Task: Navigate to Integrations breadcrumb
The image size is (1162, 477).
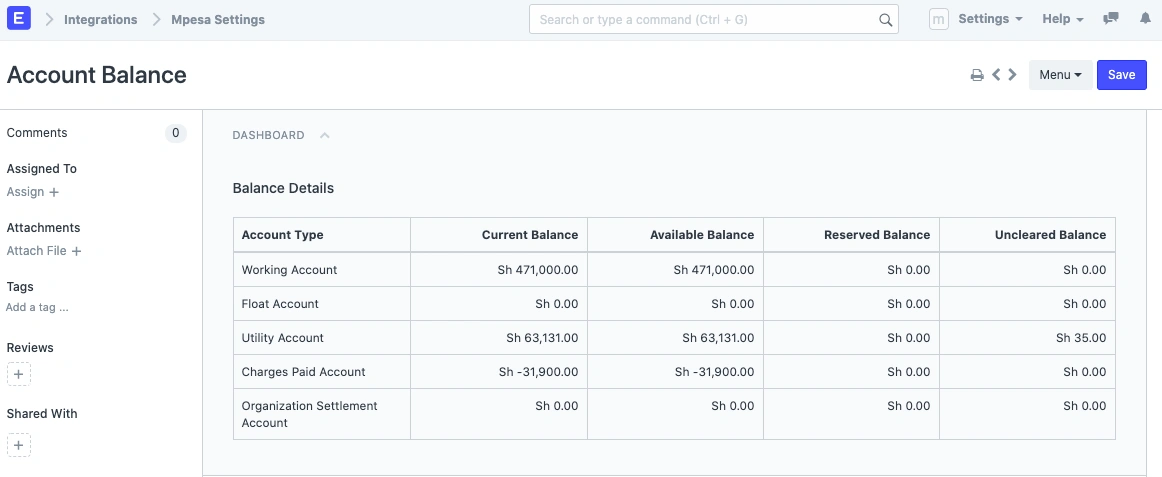Action: tap(101, 20)
